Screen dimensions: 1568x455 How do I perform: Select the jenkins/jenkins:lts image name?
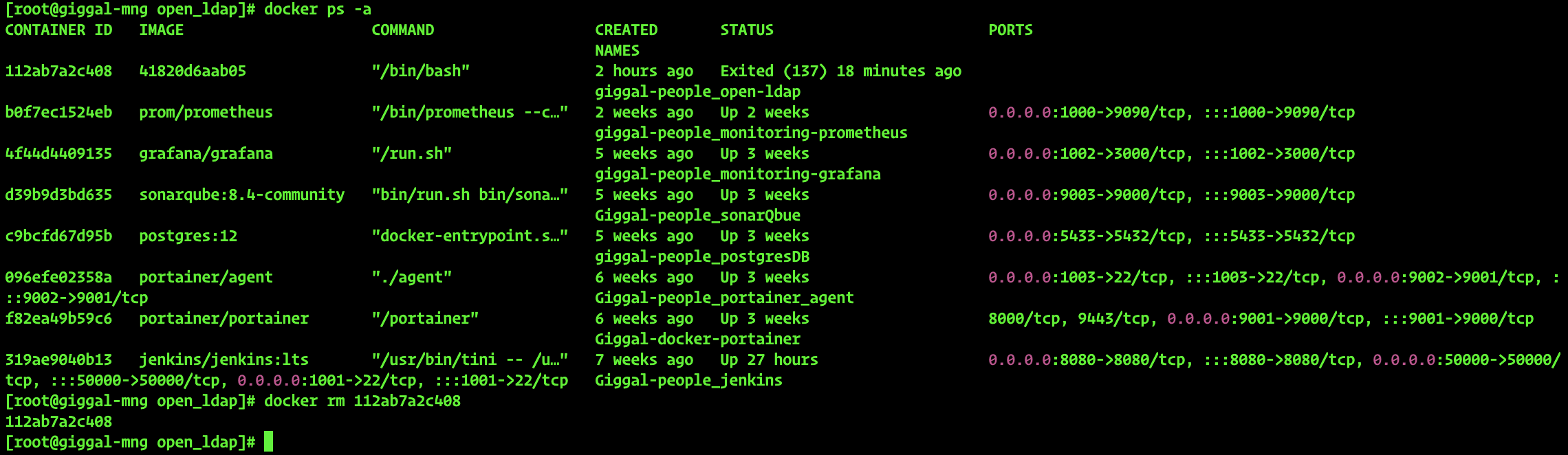coord(224,360)
